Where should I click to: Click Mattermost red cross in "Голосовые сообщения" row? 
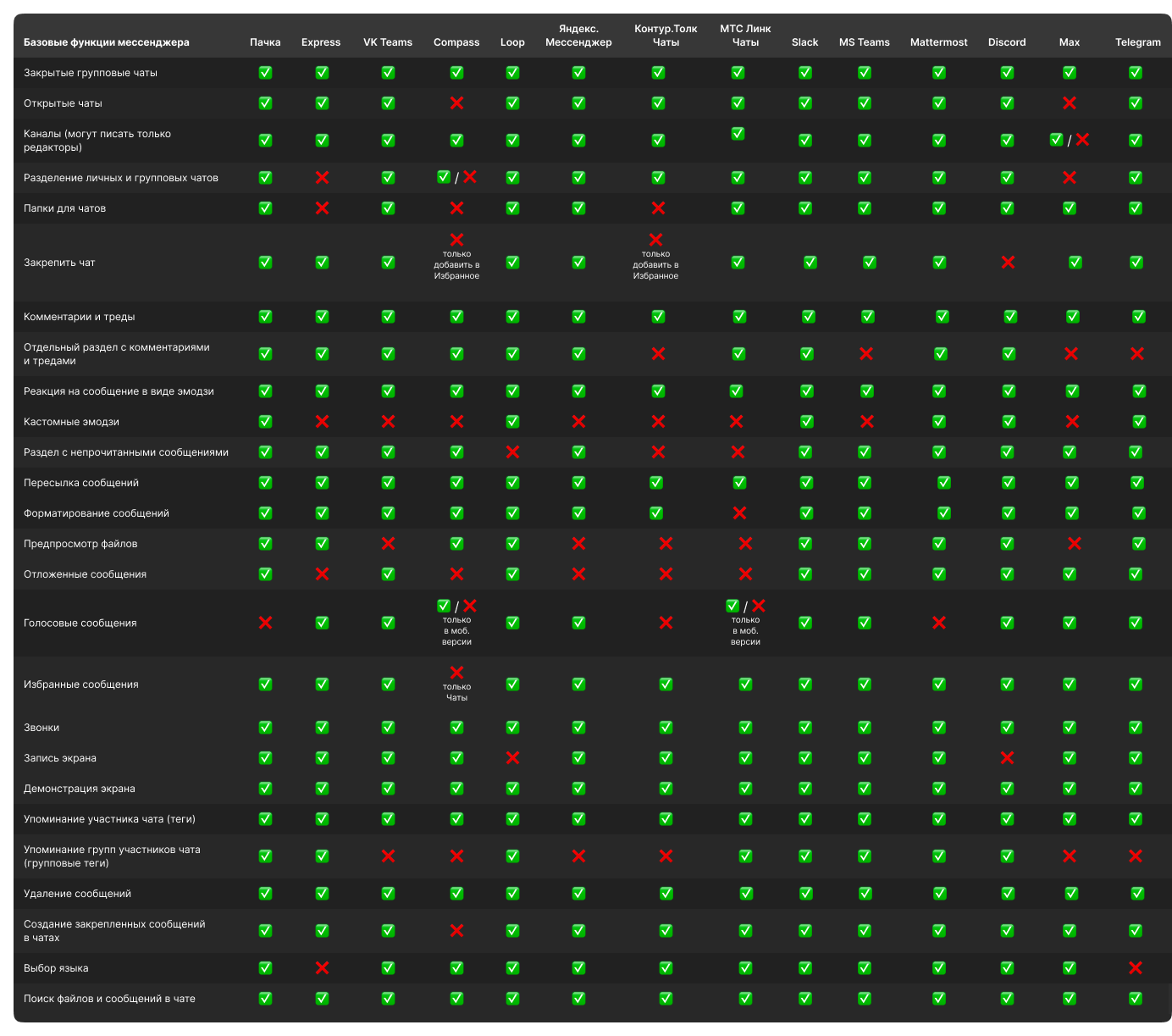coord(939,623)
